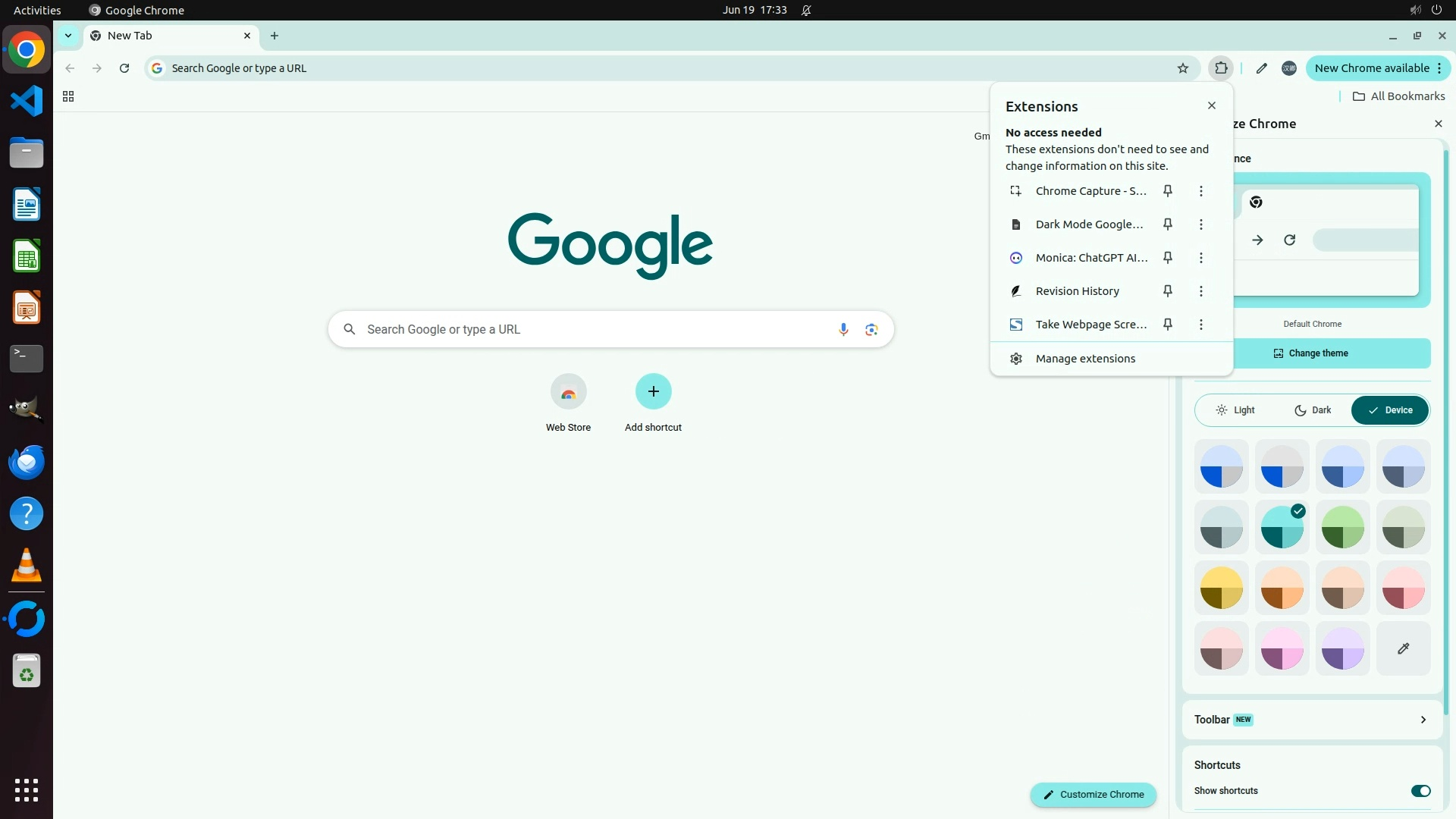Open the tab search dropdown arrow

[x=68, y=36]
